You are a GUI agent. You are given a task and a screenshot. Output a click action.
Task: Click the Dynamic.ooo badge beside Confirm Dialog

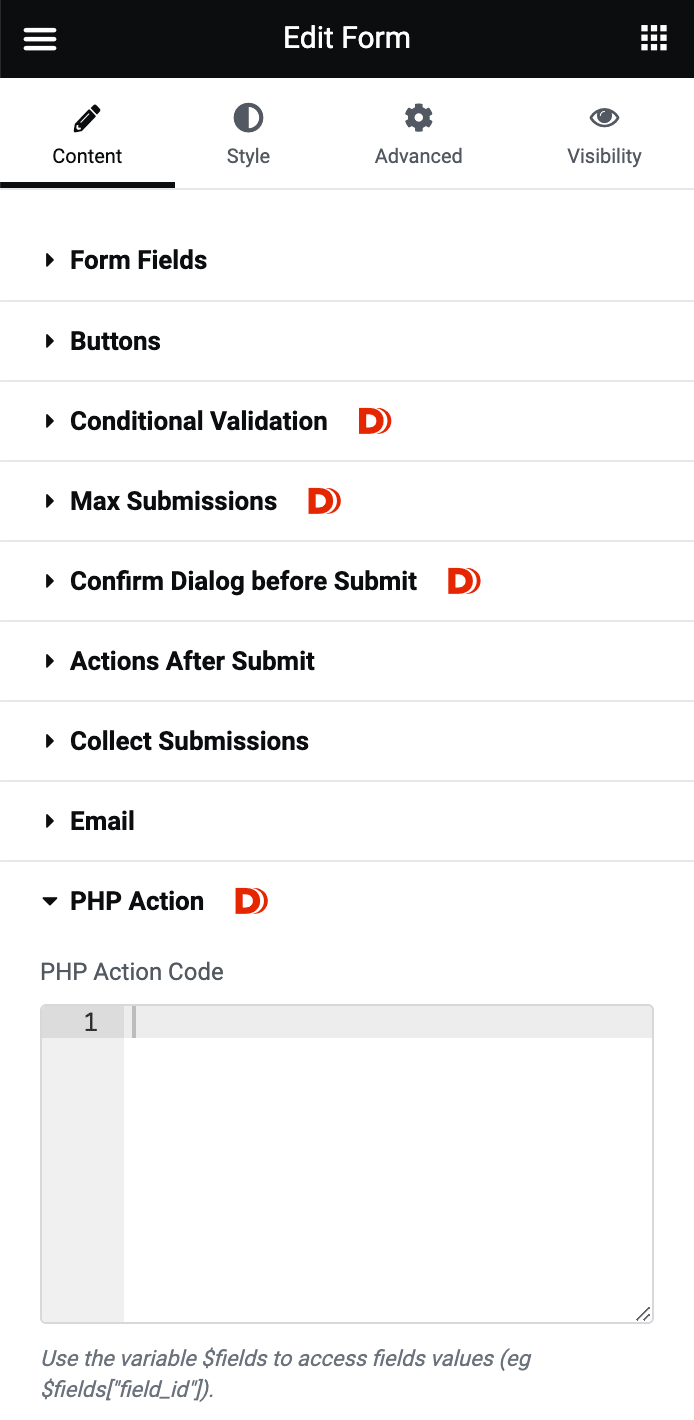pos(463,580)
